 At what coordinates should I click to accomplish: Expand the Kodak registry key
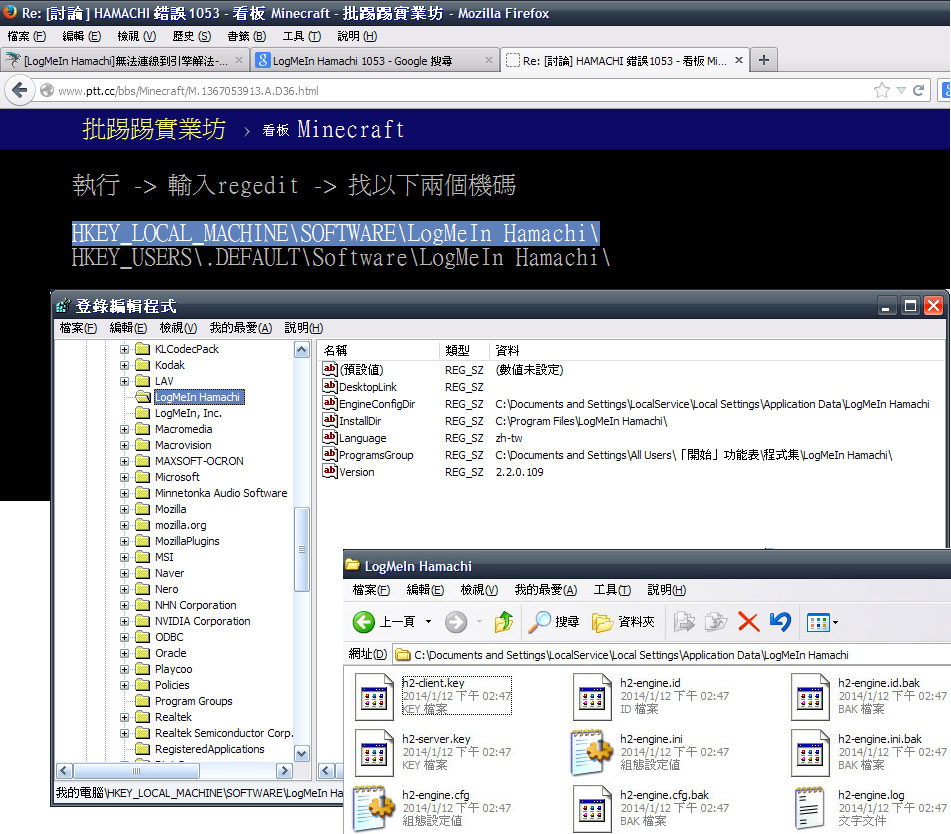coord(124,365)
